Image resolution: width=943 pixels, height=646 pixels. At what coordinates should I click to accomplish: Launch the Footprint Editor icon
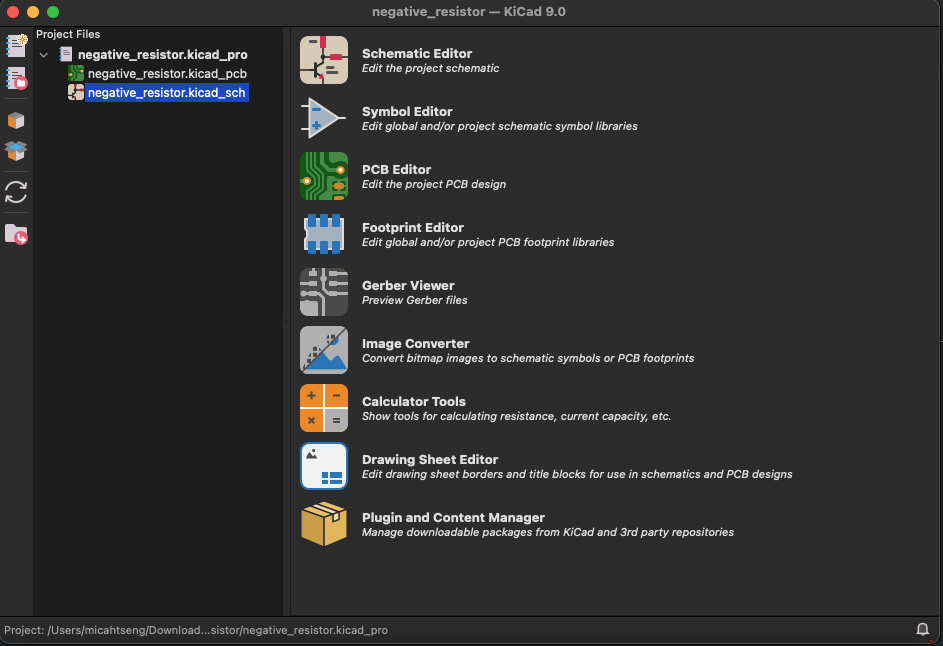click(324, 234)
